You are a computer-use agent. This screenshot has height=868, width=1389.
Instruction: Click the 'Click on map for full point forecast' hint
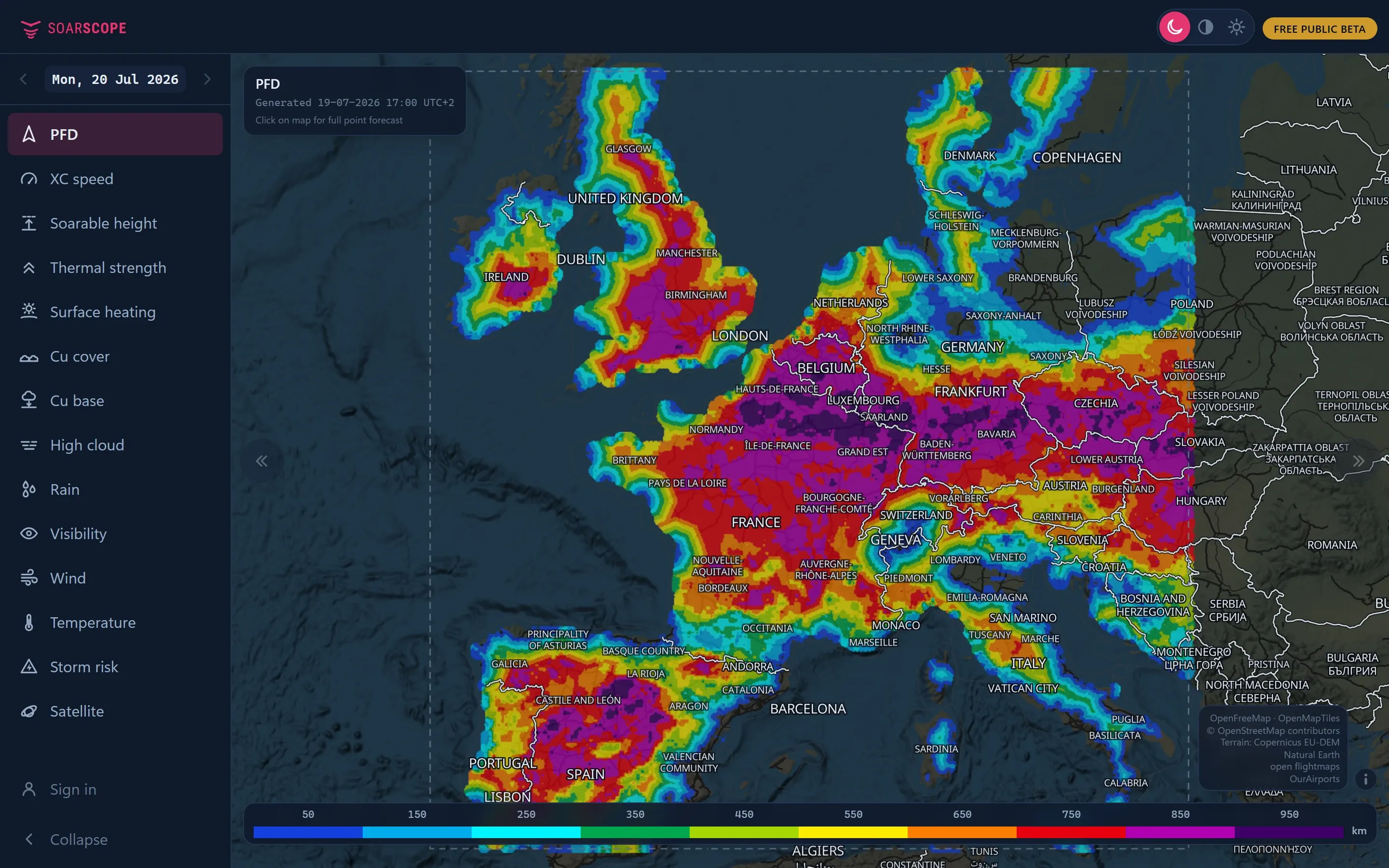pos(329,120)
